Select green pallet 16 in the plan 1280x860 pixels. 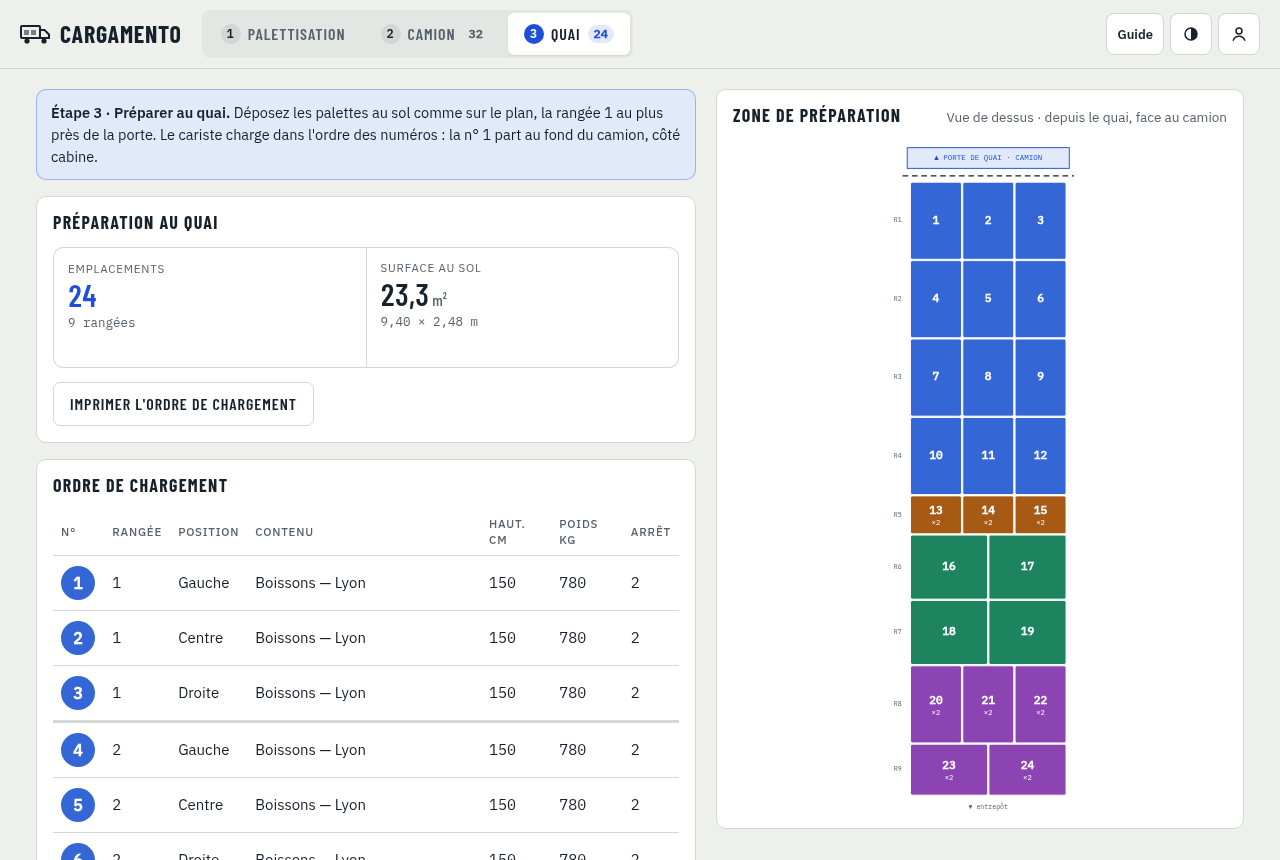tap(949, 567)
